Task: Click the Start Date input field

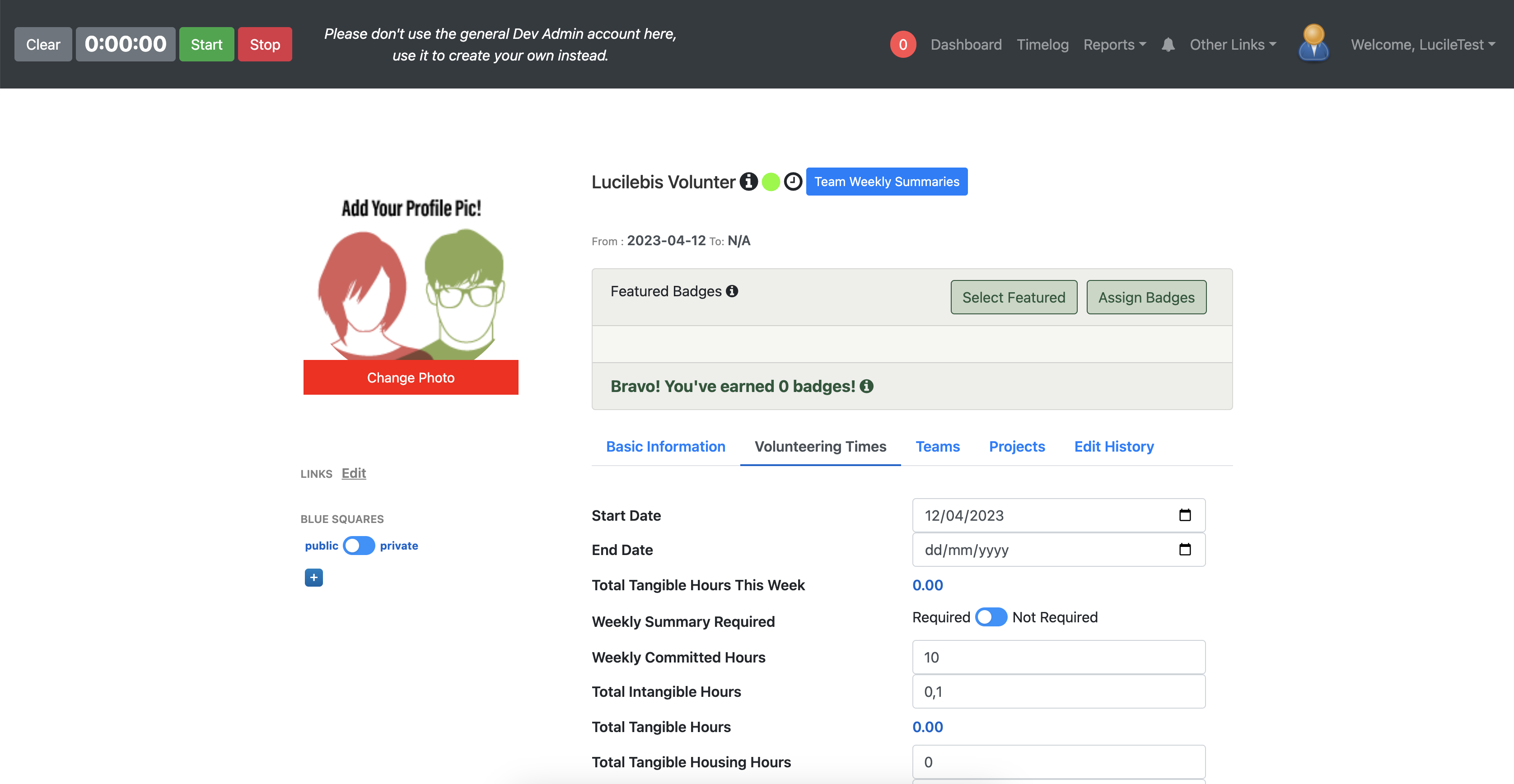Action: (x=1059, y=515)
